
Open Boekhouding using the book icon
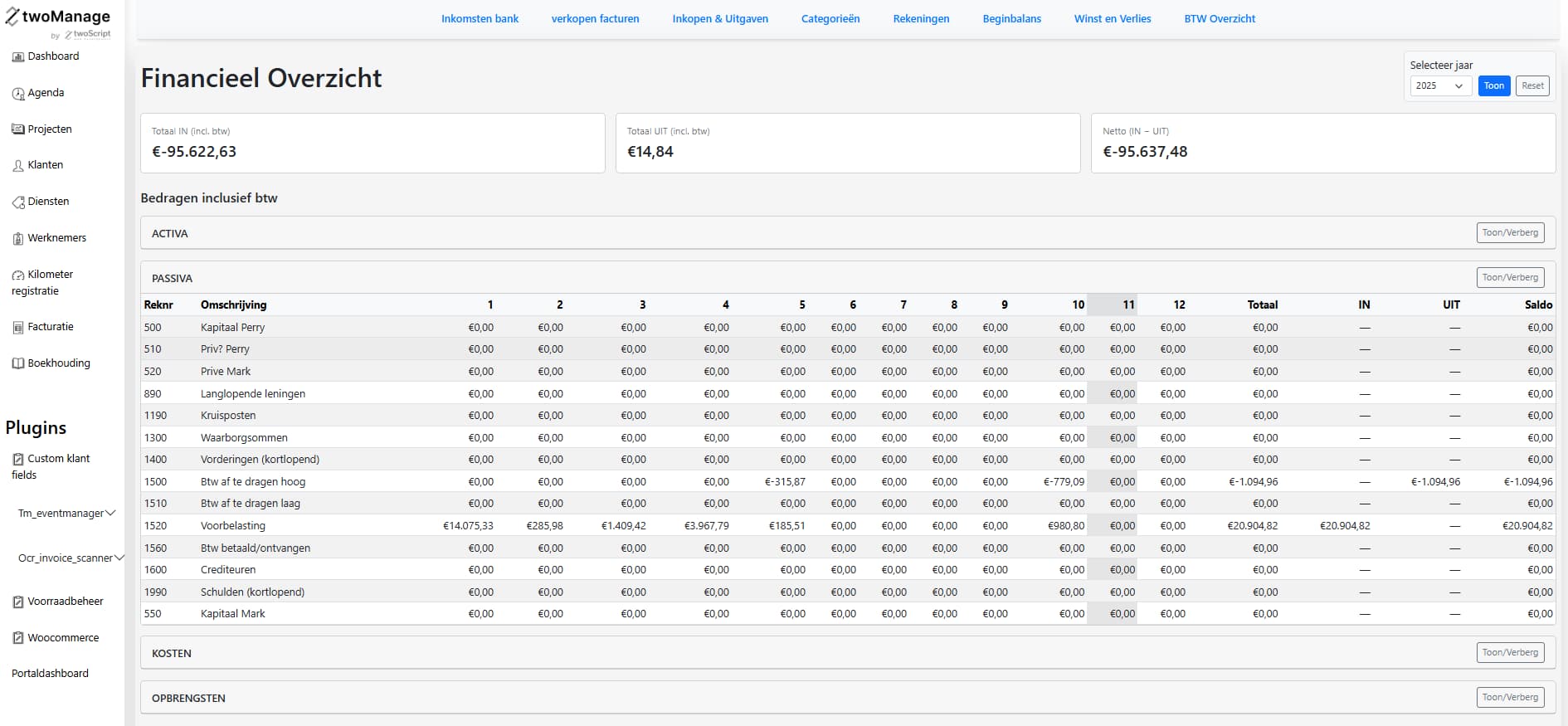point(18,363)
